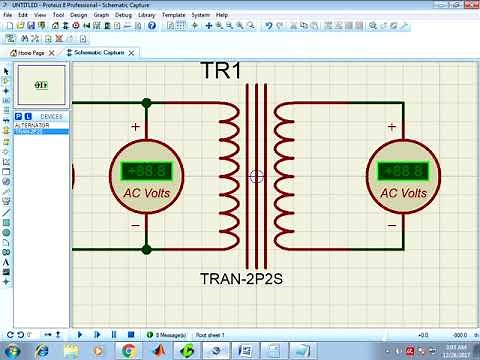Viewport: 480px width, 360px height.
Task: Open the Debug menu
Action: pyautogui.click(x=124, y=15)
